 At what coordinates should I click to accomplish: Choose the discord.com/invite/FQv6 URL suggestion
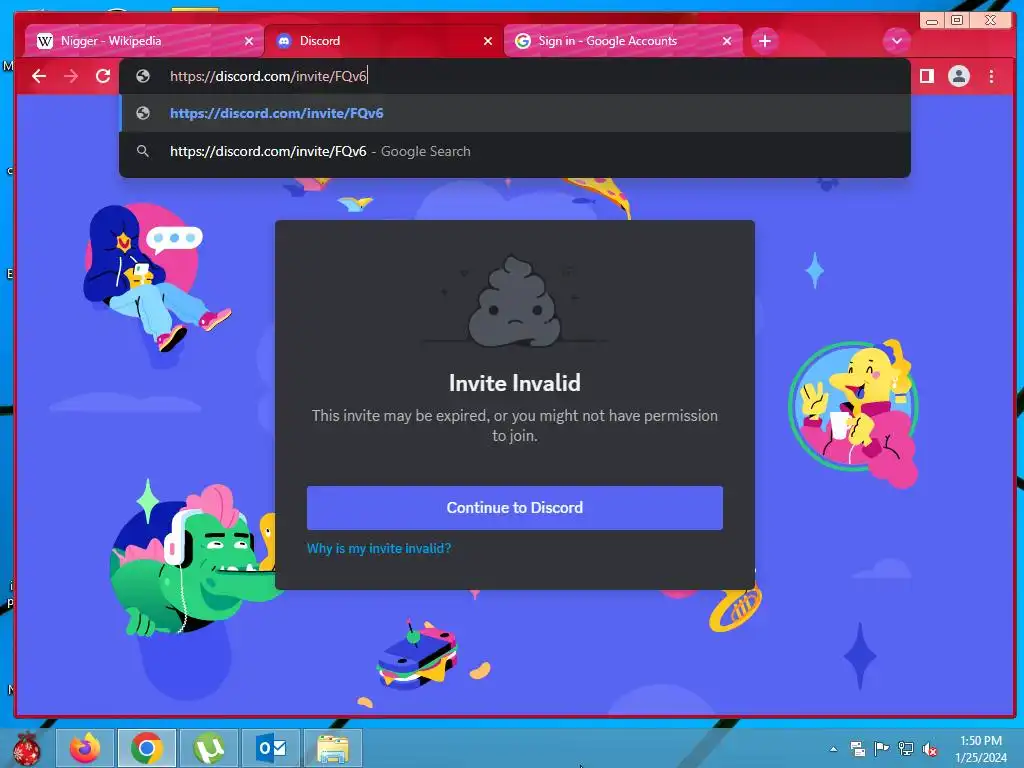(515, 113)
